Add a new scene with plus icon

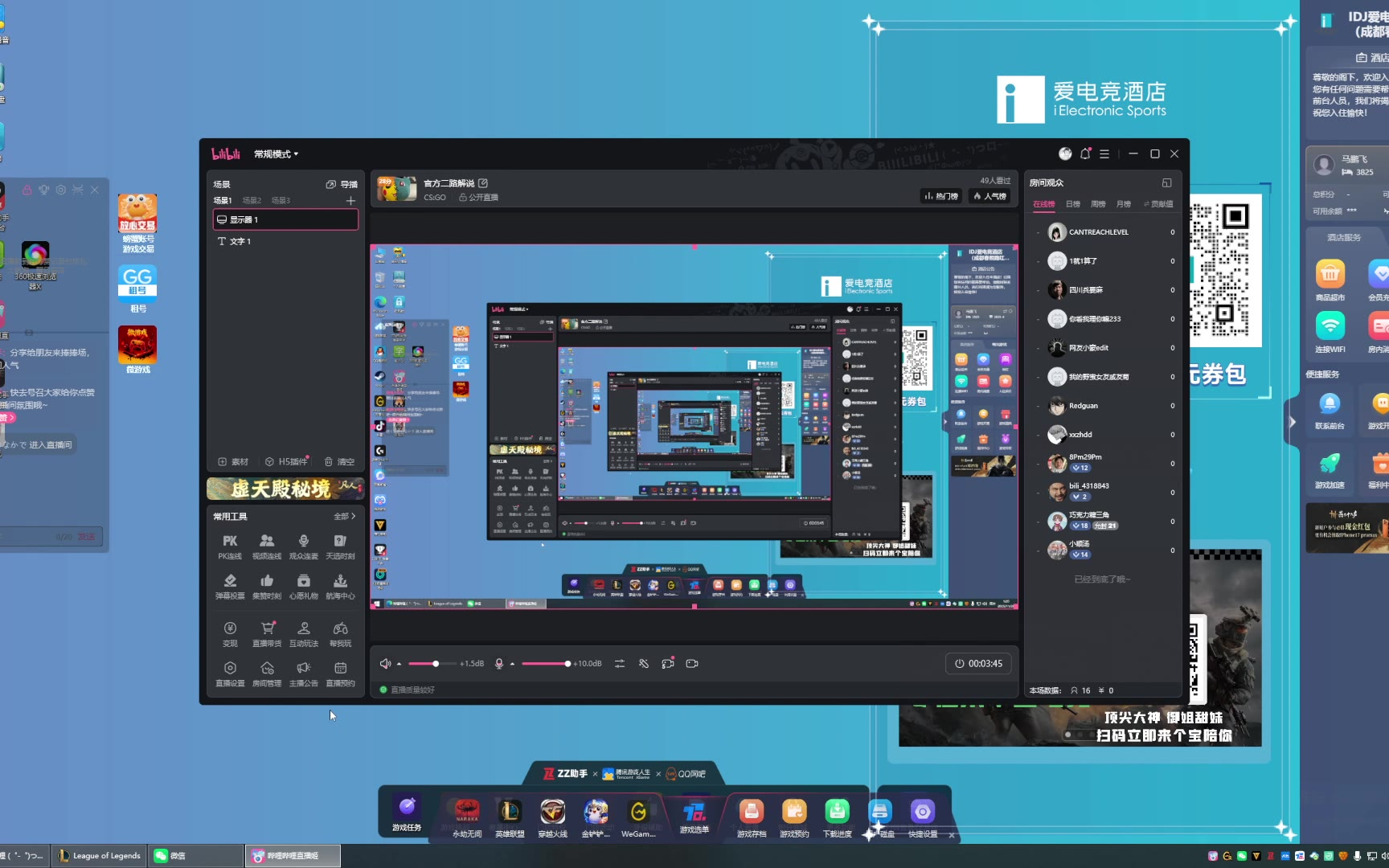350,200
